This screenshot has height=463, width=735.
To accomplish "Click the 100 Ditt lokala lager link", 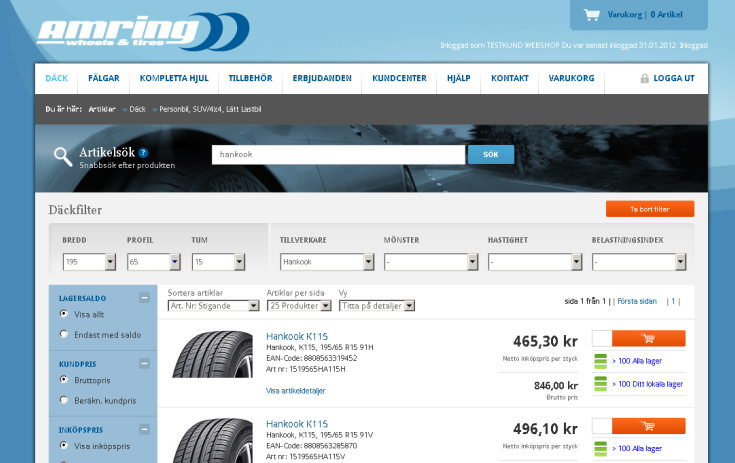I will pyautogui.click(x=647, y=384).
